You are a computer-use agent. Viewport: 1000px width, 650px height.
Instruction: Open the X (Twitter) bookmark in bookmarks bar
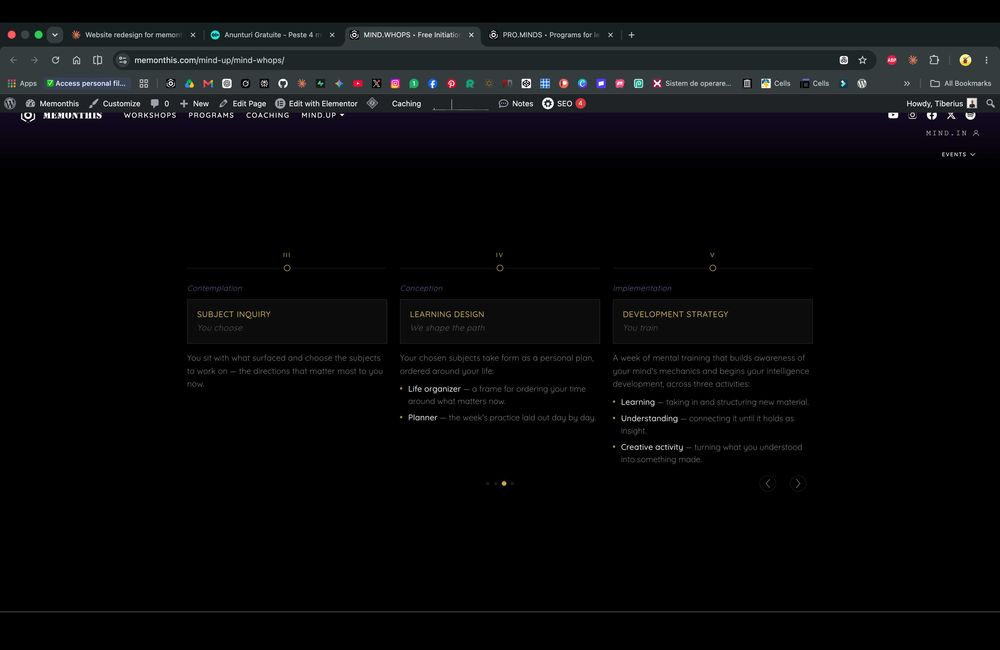[x=376, y=84]
